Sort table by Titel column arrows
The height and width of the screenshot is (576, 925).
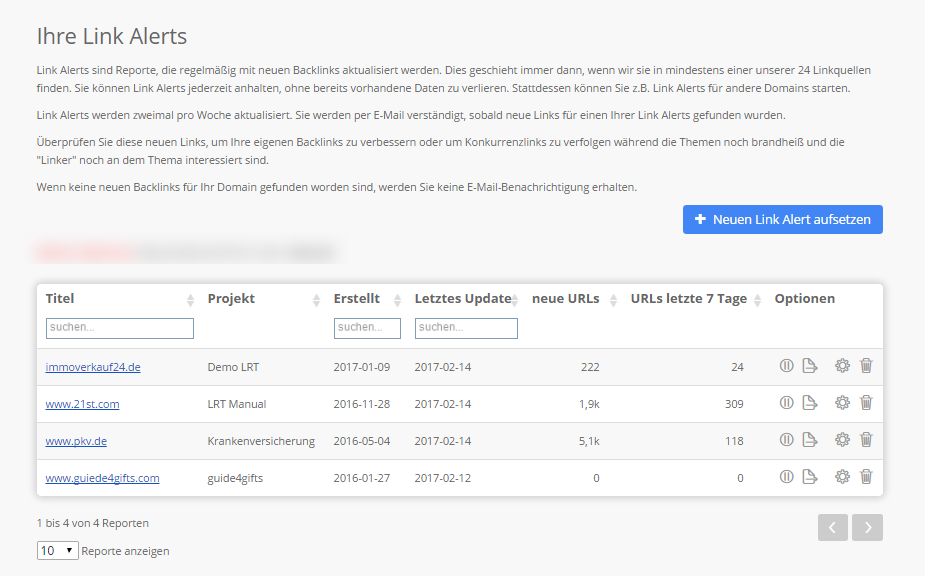pyautogui.click(x=190, y=300)
